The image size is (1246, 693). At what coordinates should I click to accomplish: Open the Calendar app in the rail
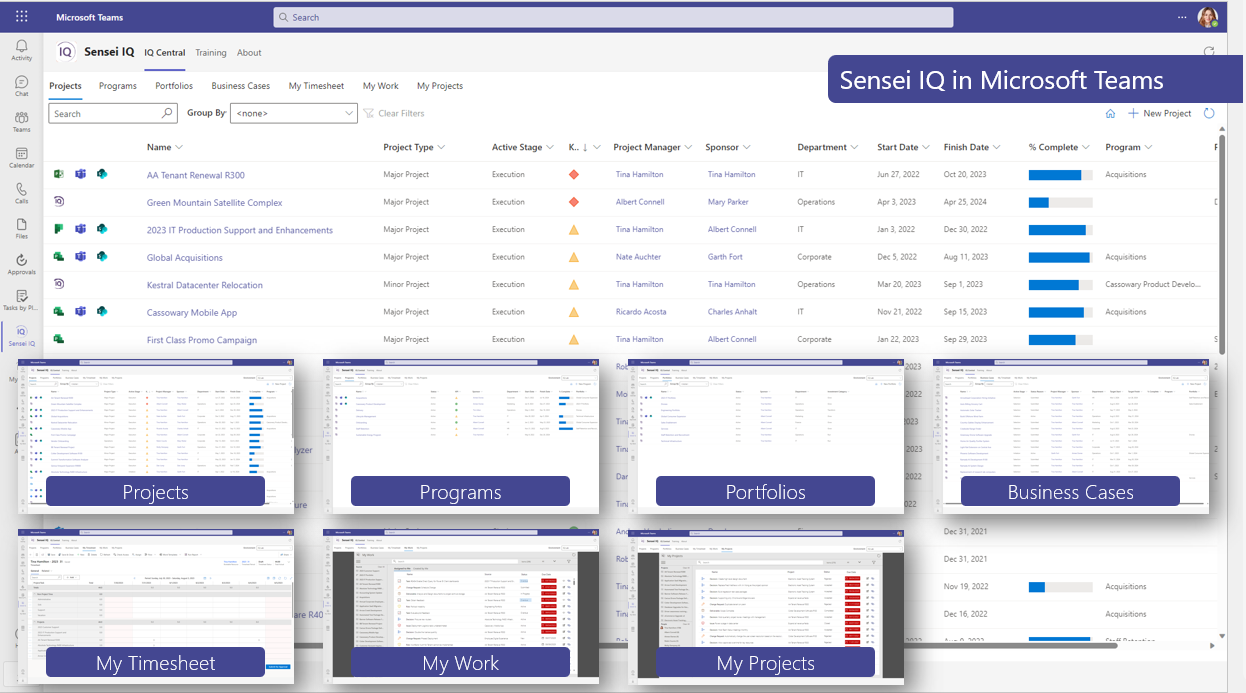(21, 158)
